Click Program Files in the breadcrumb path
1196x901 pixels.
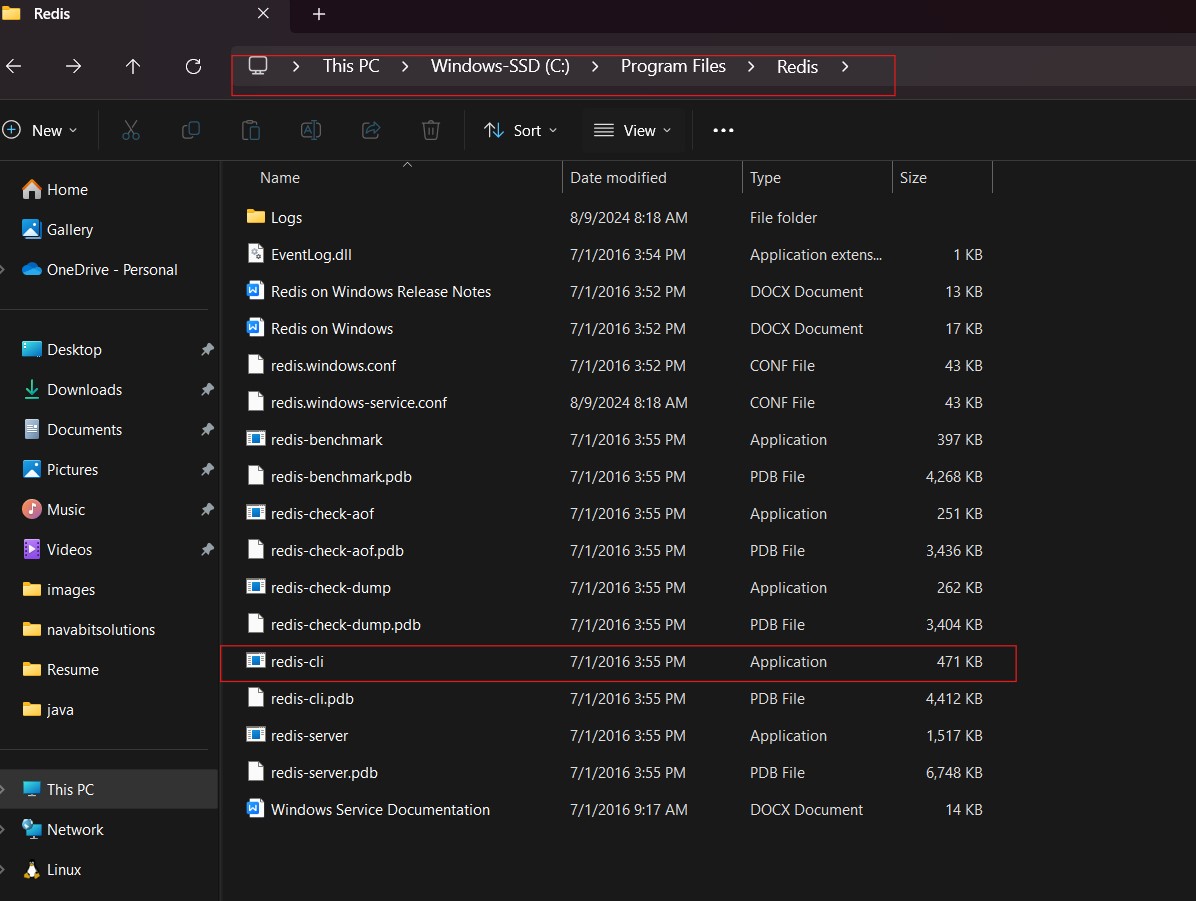673,67
